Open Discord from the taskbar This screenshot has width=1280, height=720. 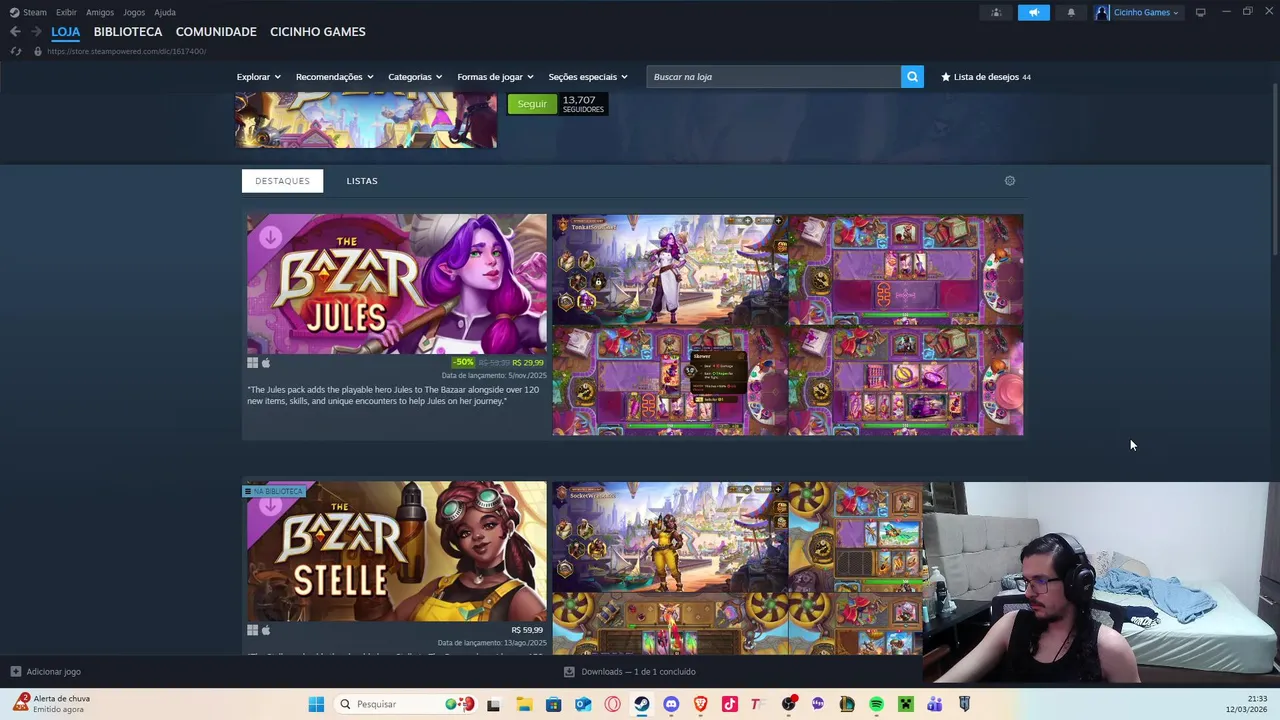click(x=671, y=704)
